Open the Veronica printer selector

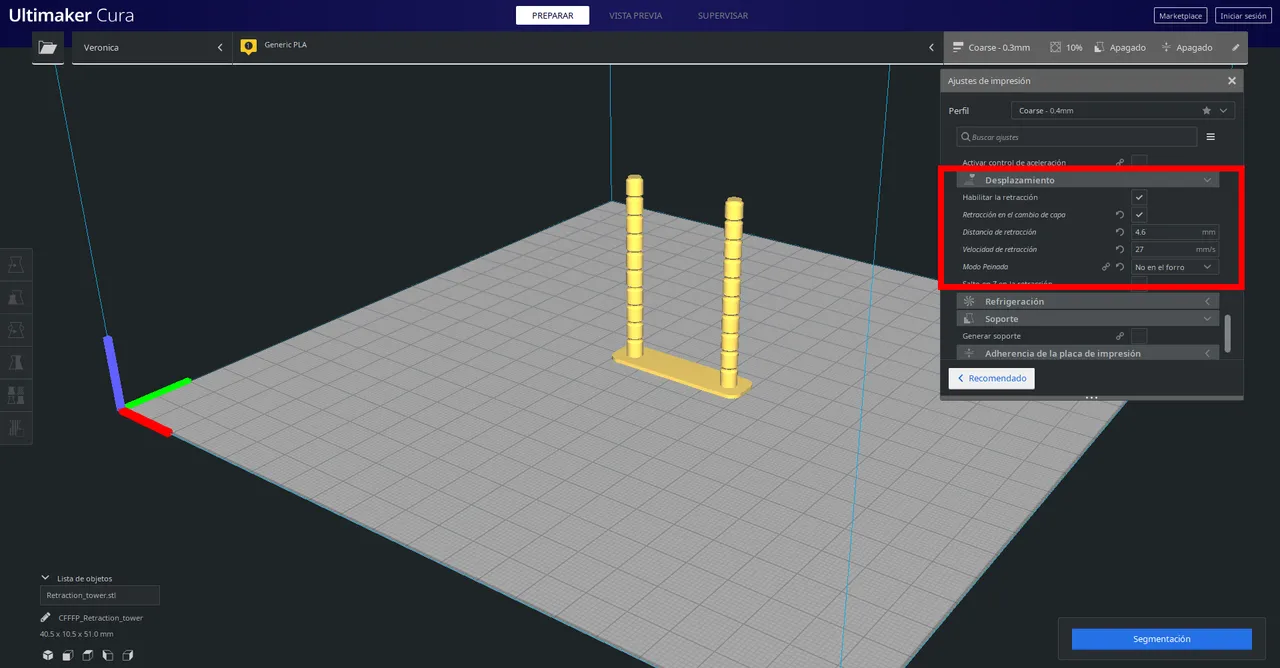(x=152, y=47)
